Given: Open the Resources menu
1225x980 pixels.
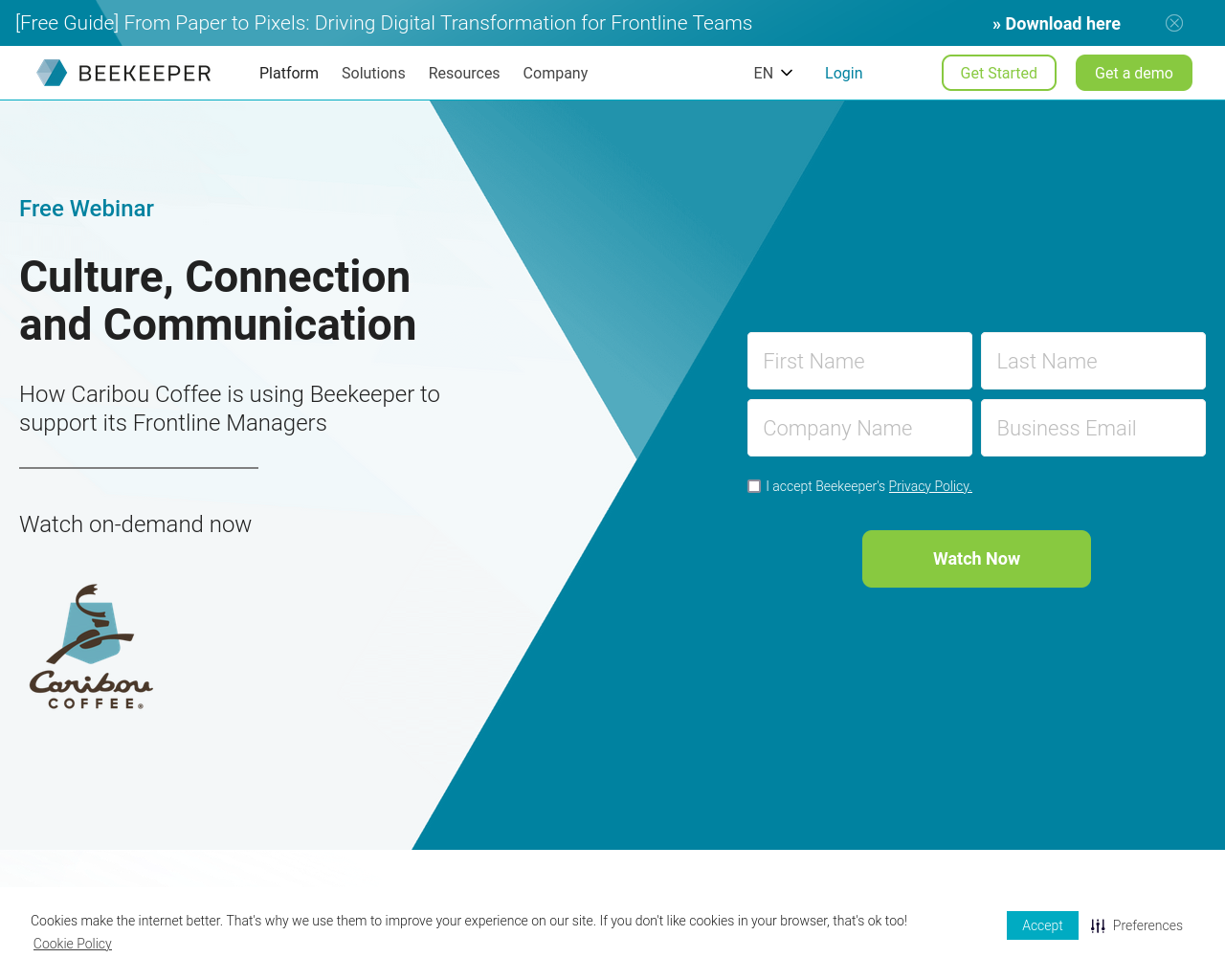Looking at the screenshot, I should tap(464, 73).
